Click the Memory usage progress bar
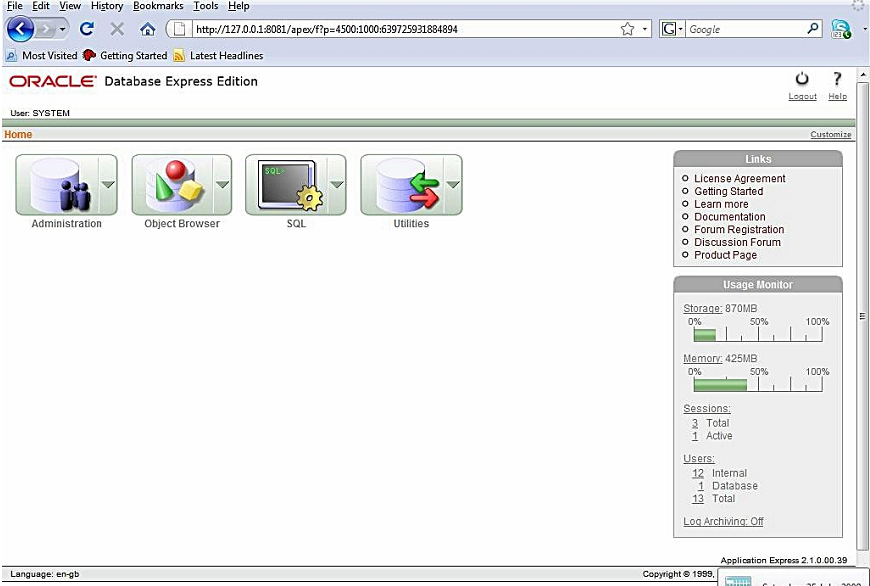This screenshot has width=870, height=586. click(x=758, y=385)
